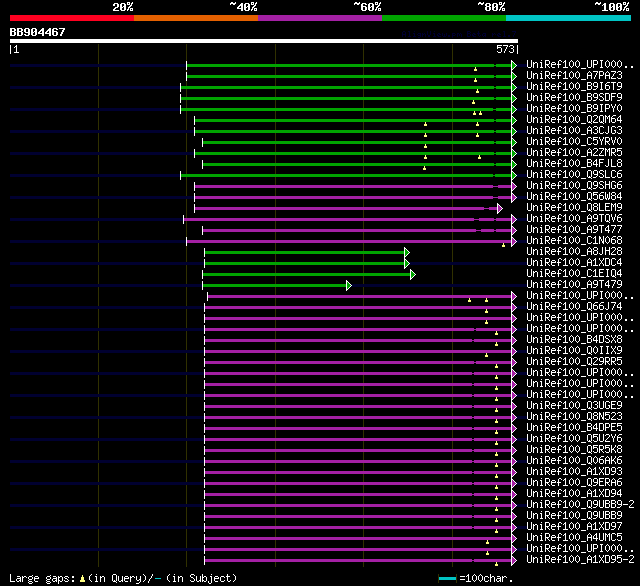Select the UniRef100_Q8LEM9 label
640x586 pixels.
coord(574,208)
